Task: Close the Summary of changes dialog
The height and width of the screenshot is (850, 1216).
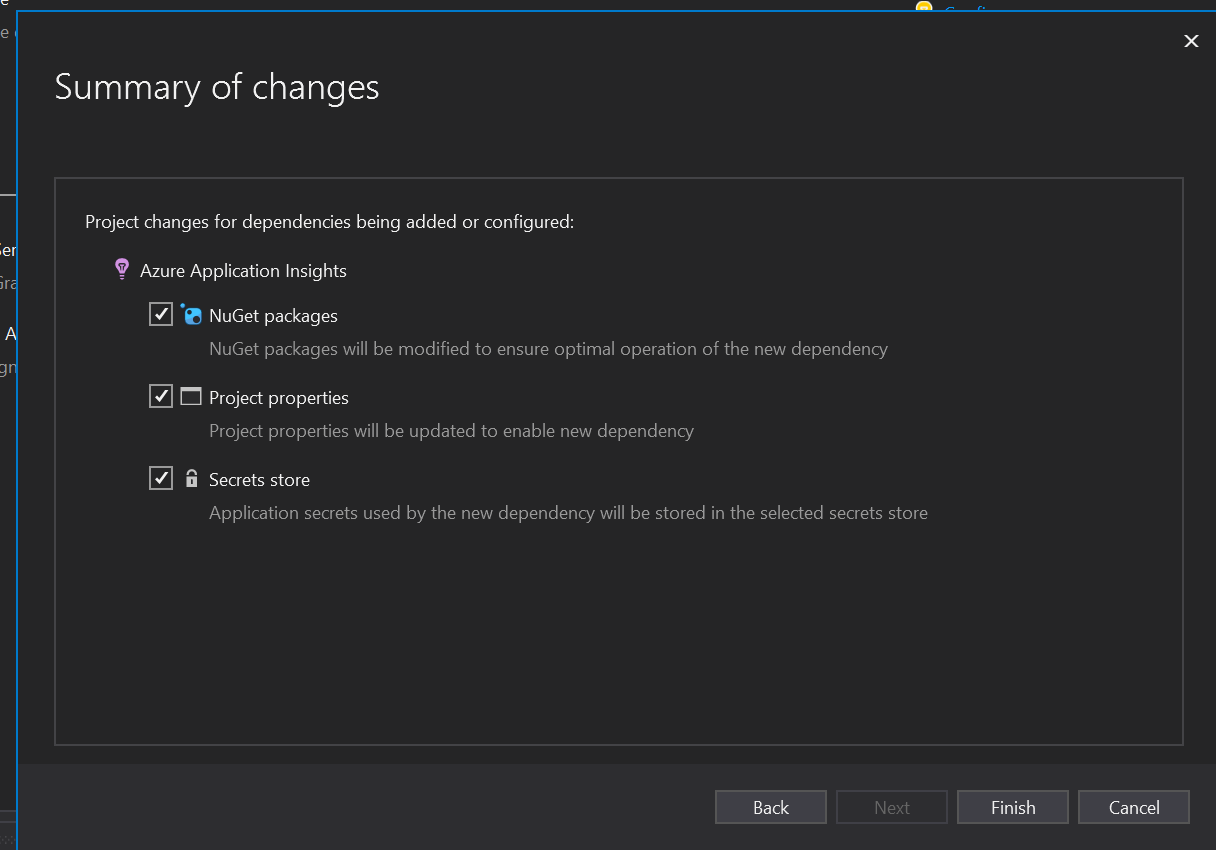Action: [x=1191, y=41]
